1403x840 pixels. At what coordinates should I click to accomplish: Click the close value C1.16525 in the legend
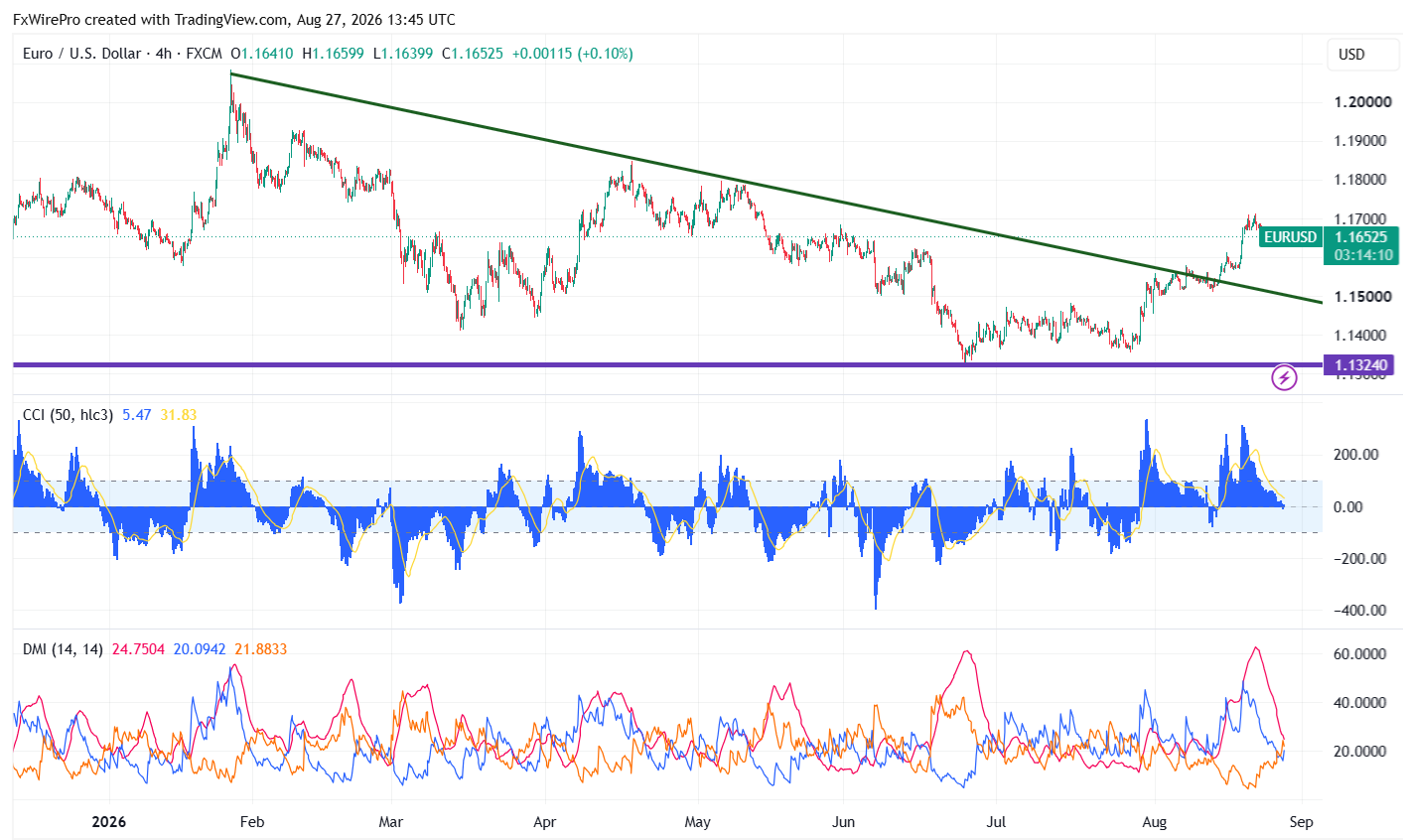tap(473, 54)
